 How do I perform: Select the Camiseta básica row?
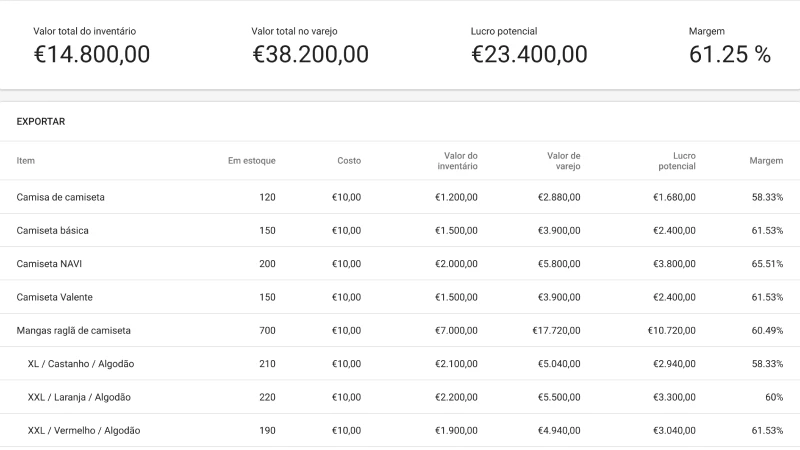tap(53, 230)
